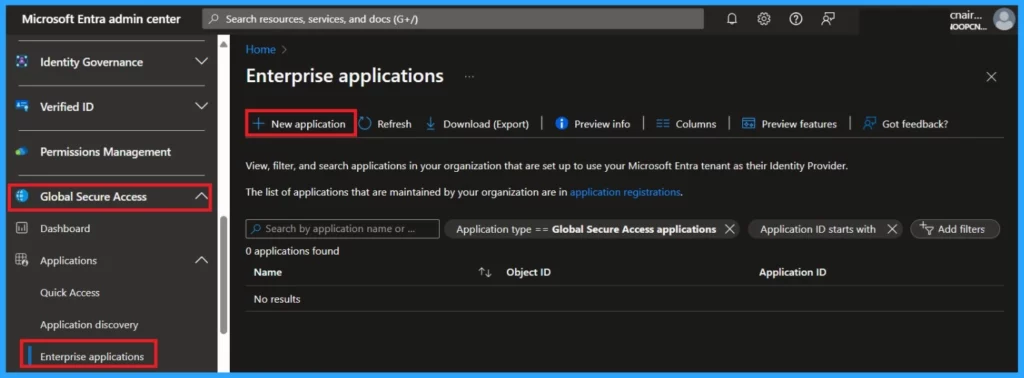1024x378 pixels.
Task: Click the Refresh circular arrow icon
Action: 365,123
